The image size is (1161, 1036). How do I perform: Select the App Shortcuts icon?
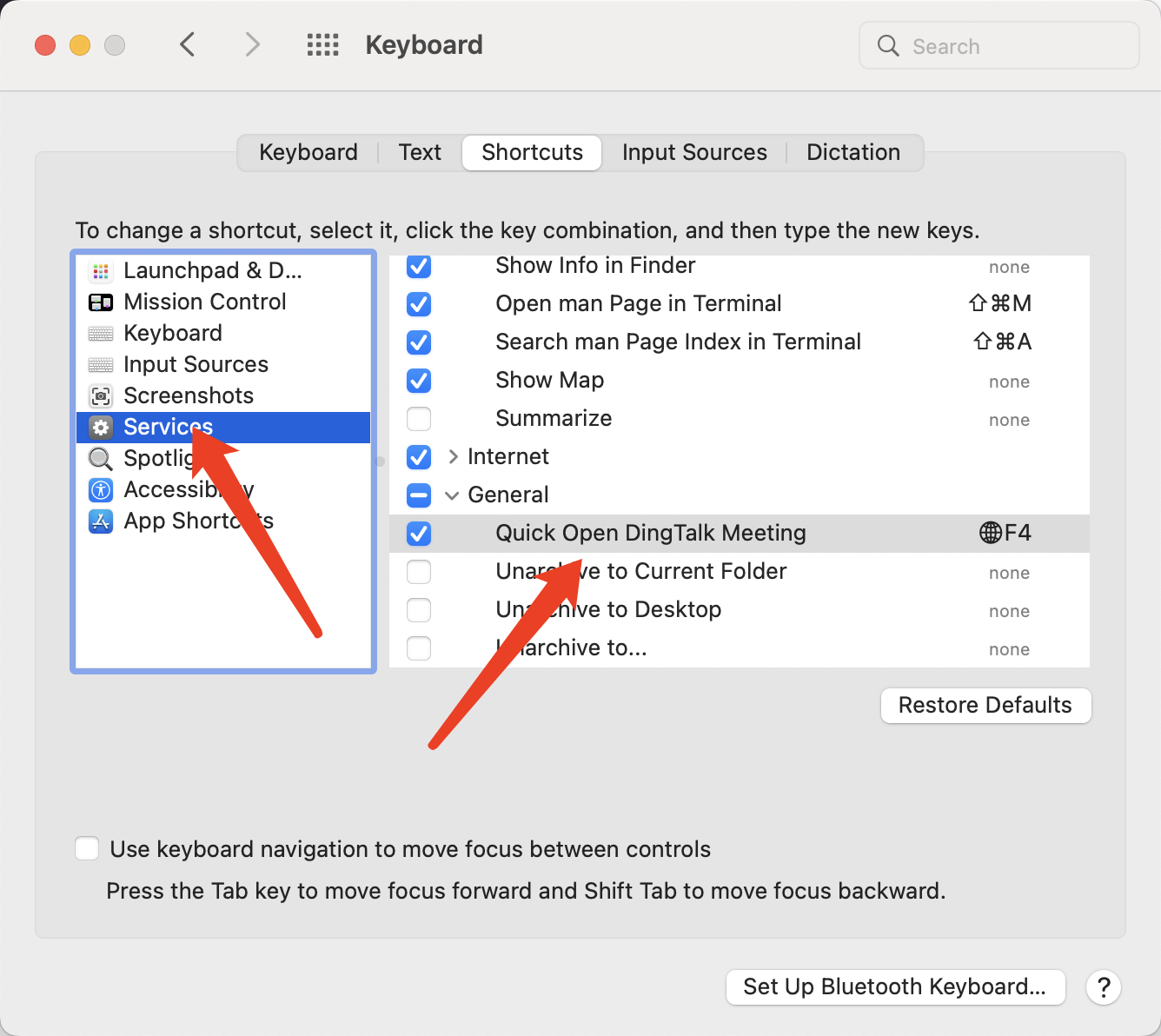pyautogui.click(x=101, y=521)
